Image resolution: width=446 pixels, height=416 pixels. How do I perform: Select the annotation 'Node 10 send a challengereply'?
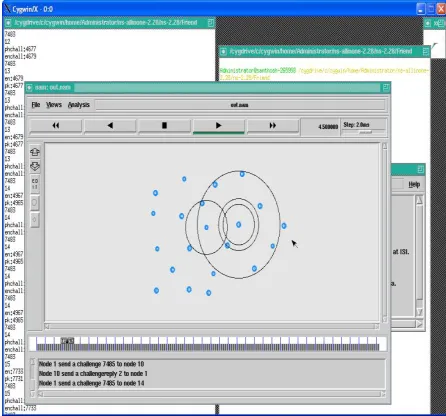[x=93, y=374]
